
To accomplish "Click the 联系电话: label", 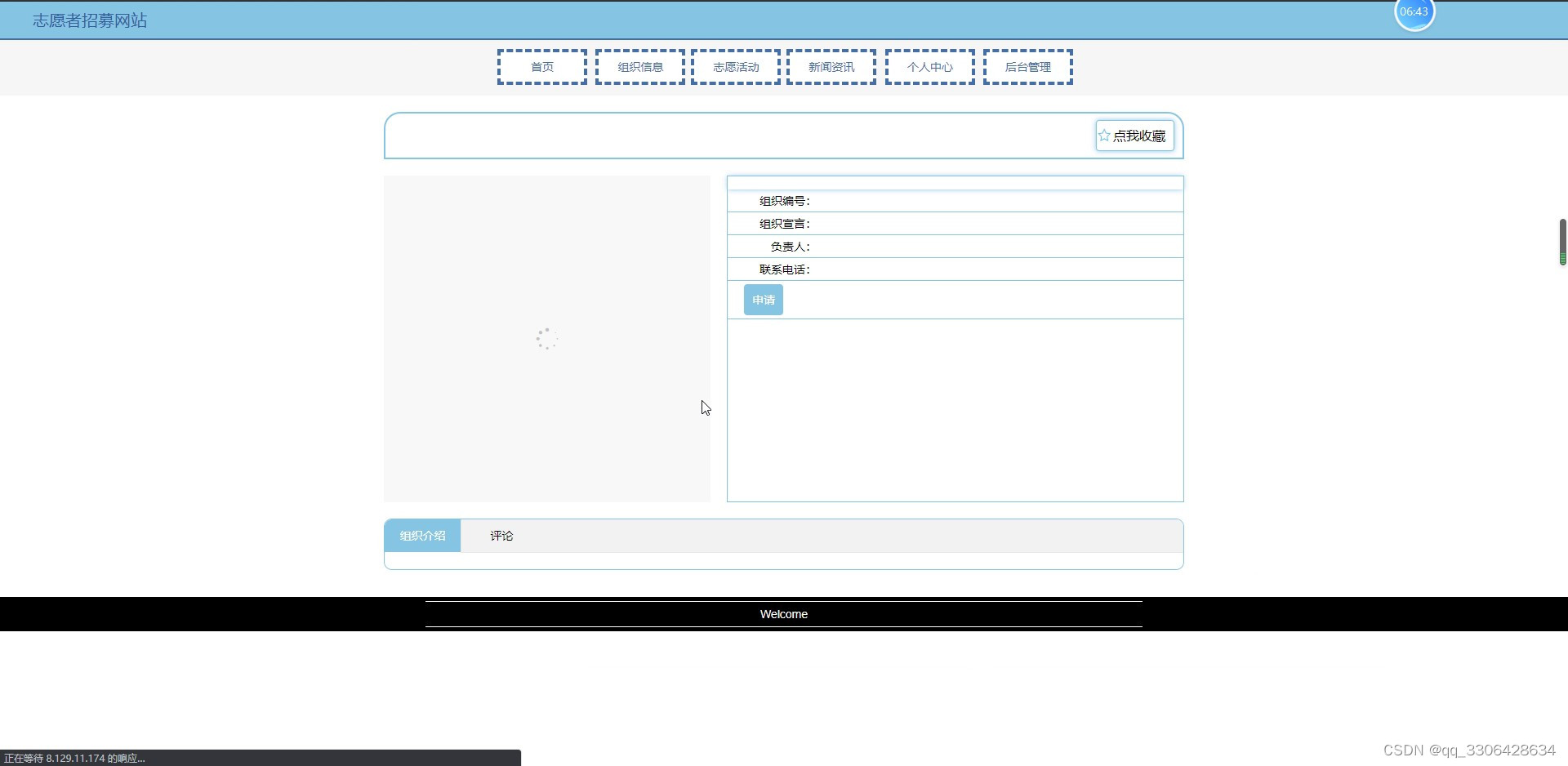I will click(785, 269).
